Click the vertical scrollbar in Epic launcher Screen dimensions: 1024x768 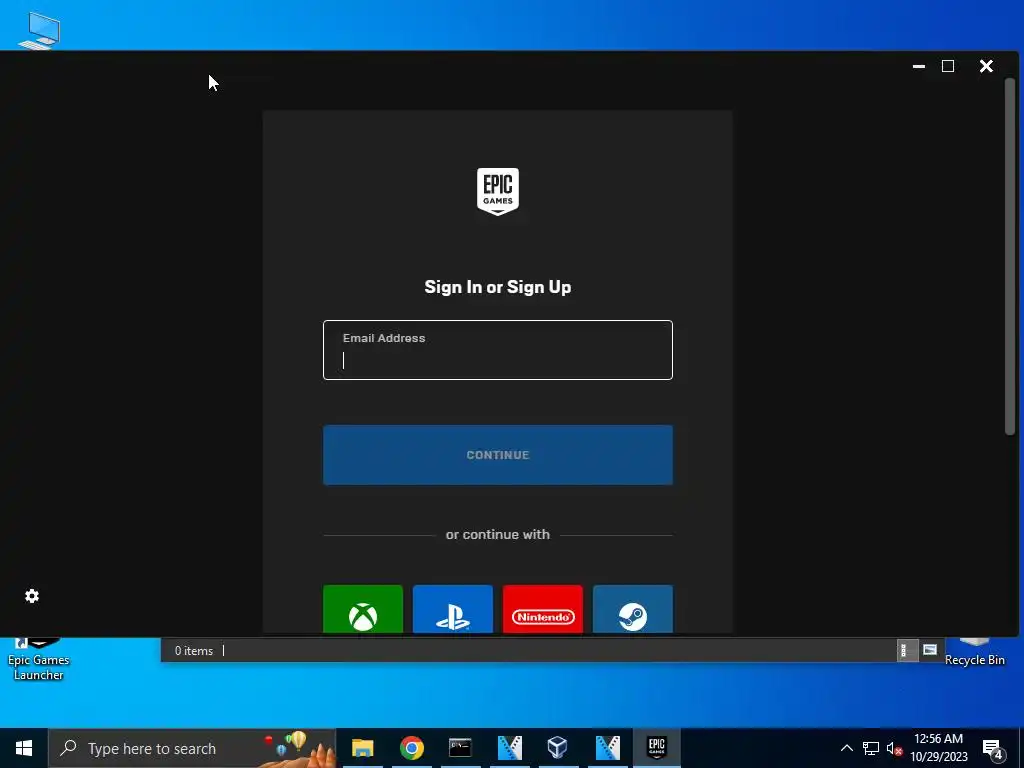pyautogui.click(x=1010, y=256)
